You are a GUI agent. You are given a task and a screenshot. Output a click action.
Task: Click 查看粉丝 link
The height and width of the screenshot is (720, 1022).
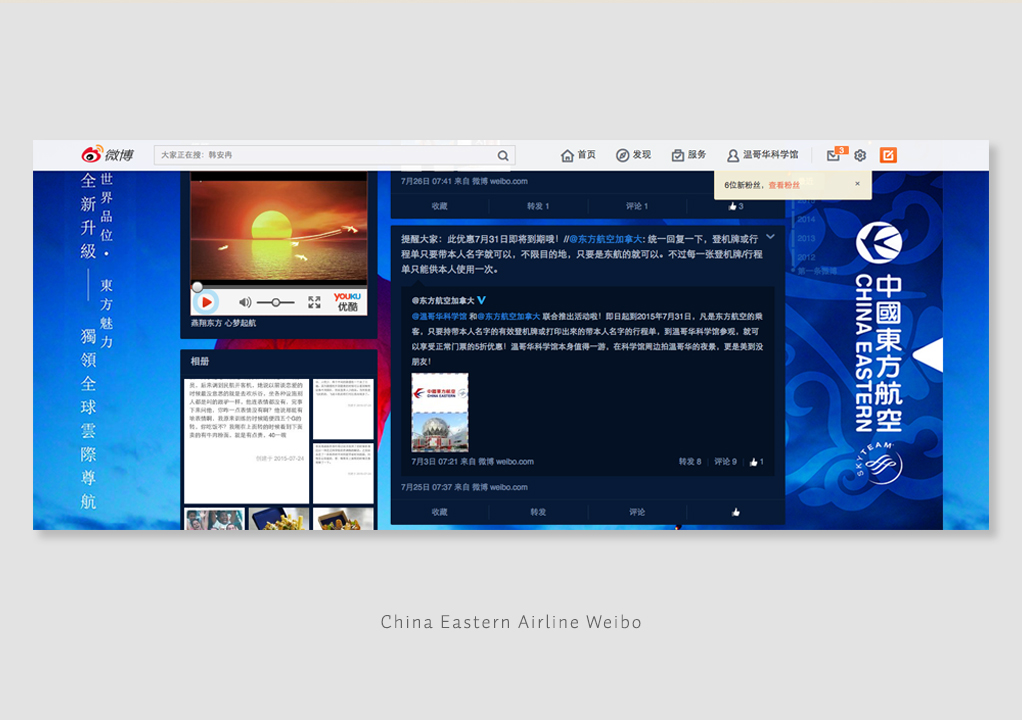click(x=784, y=185)
